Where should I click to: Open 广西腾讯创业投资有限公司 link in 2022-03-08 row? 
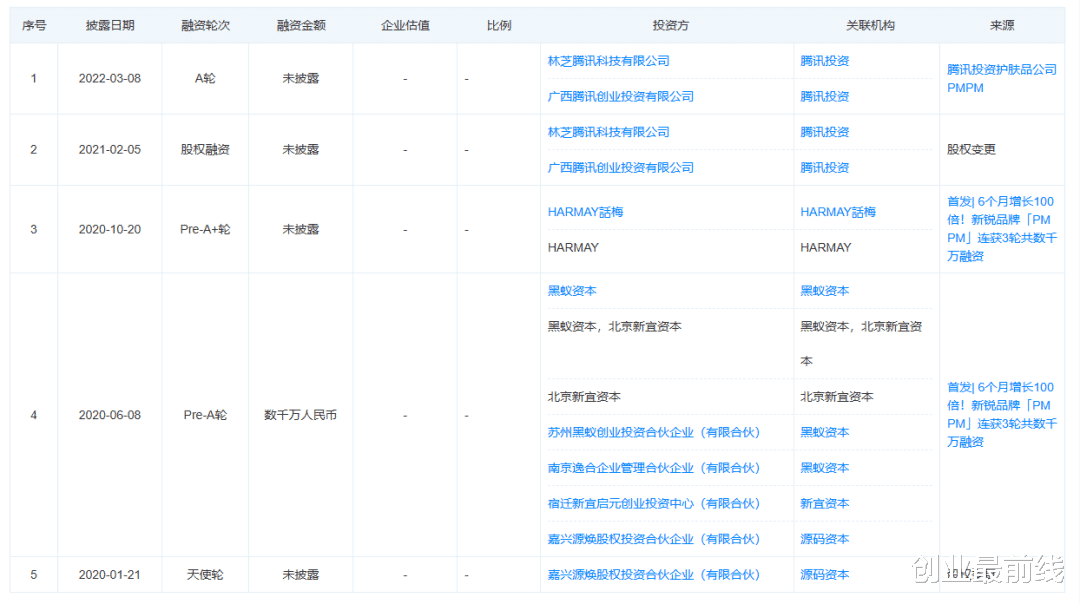(621, 97)
